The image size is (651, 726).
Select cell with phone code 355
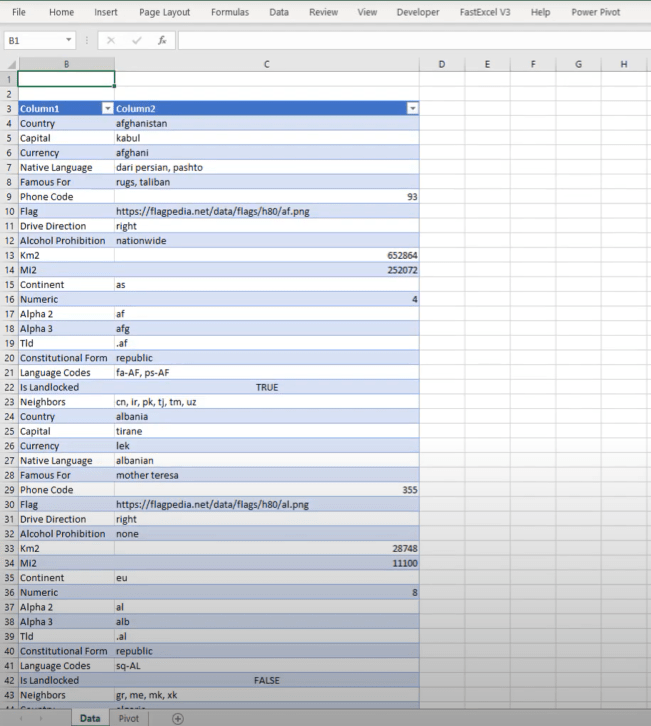pos(267,490)
